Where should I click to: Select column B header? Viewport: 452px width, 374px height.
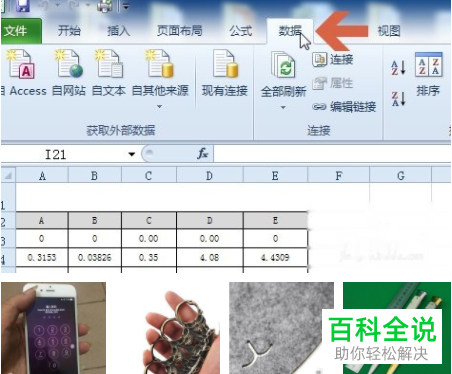tap(95, 176)
